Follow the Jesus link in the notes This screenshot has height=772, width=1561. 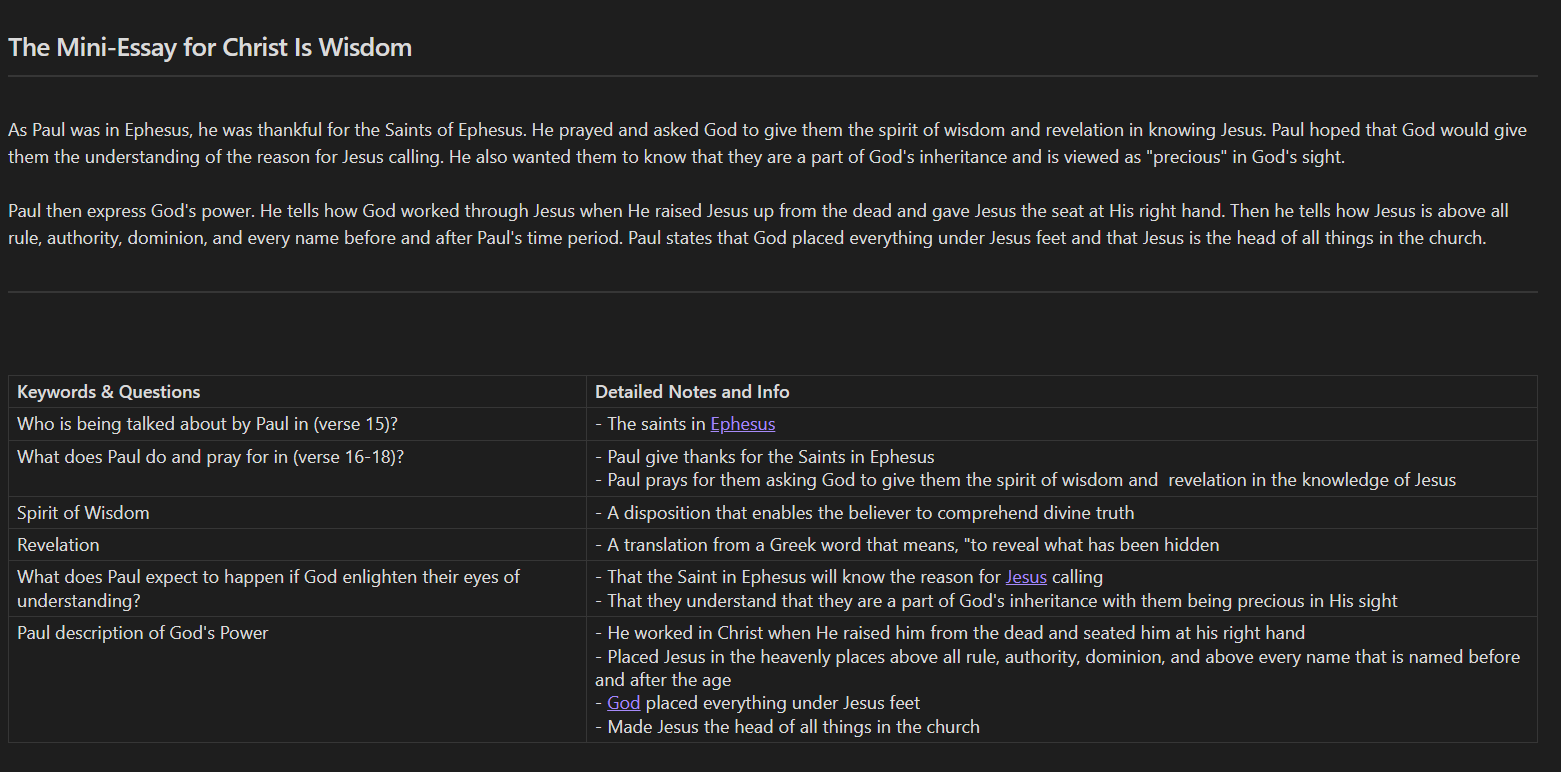coord(1026,577)
